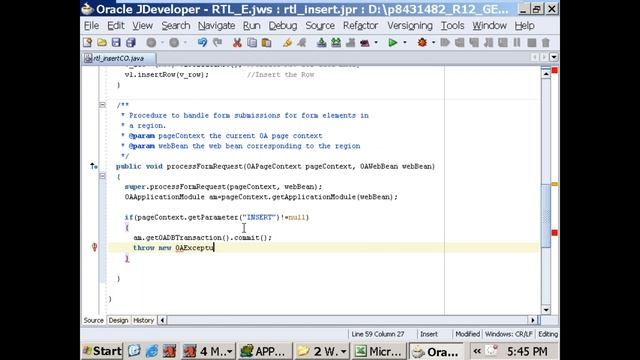The height and width of the screenshot is (360, 640).
Task: Click the Copy toolbar icon
Action: 252,42
